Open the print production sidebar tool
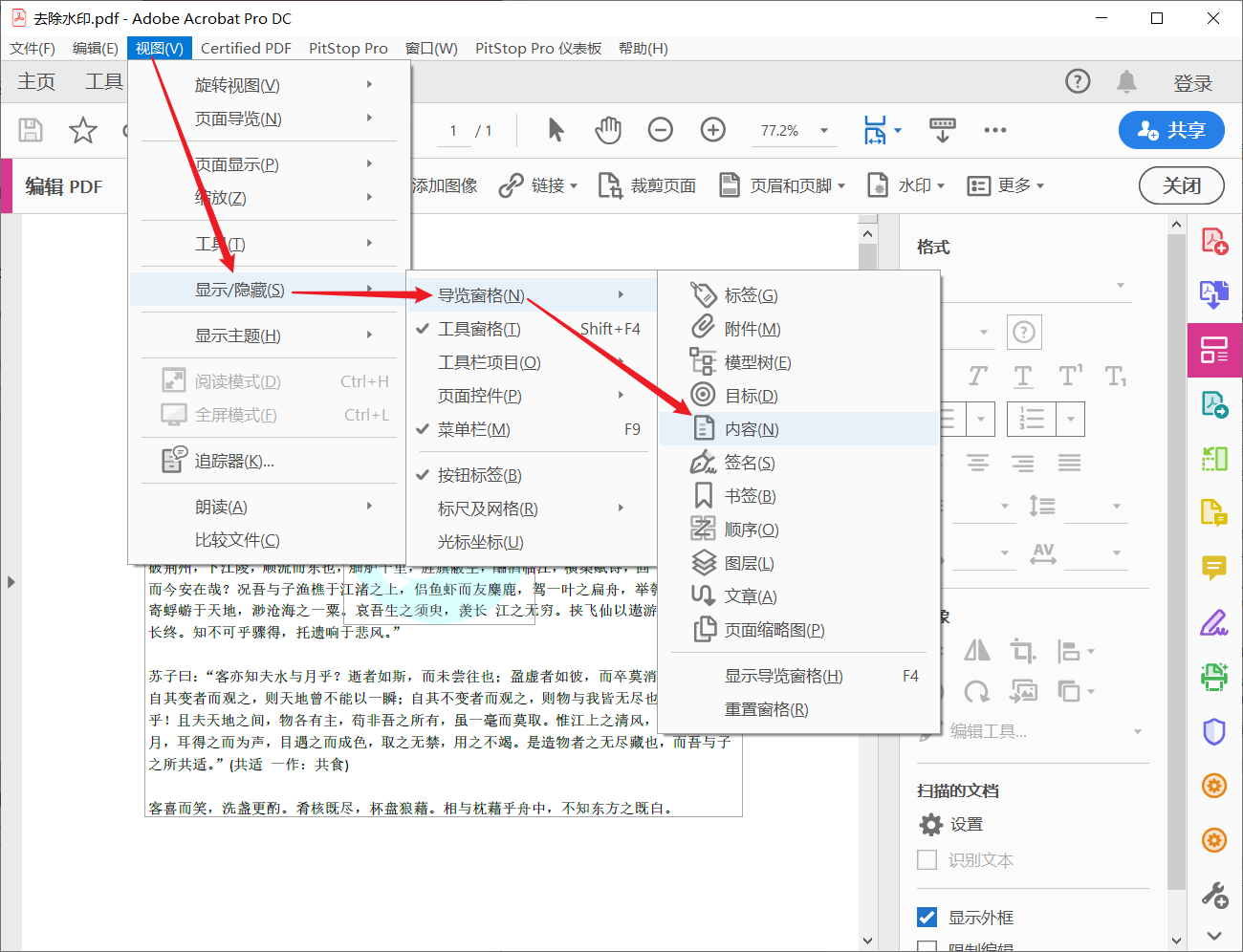 pos(1214,677)
